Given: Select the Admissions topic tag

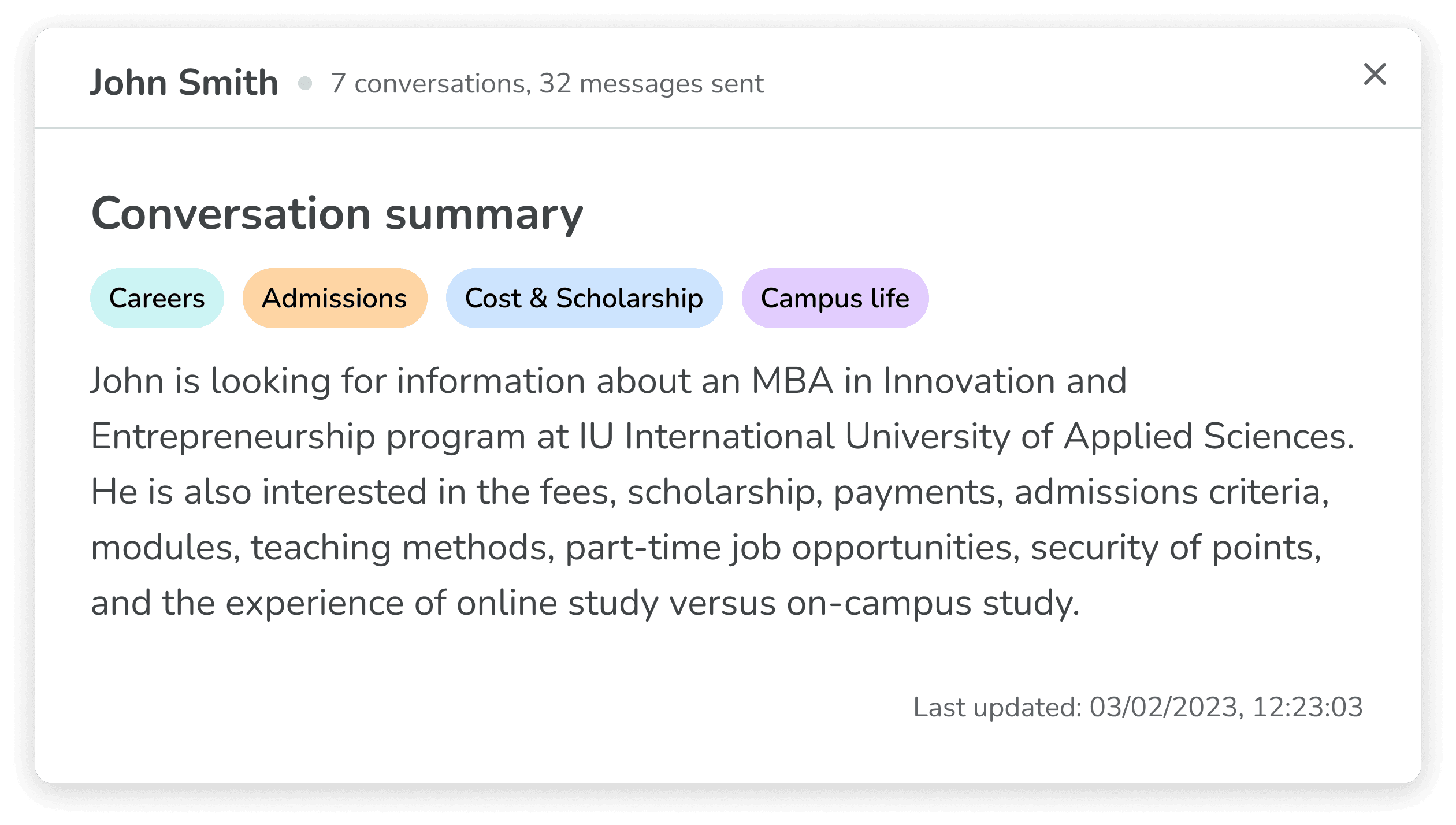Looking at the screenshot, I should click(335, 298).
